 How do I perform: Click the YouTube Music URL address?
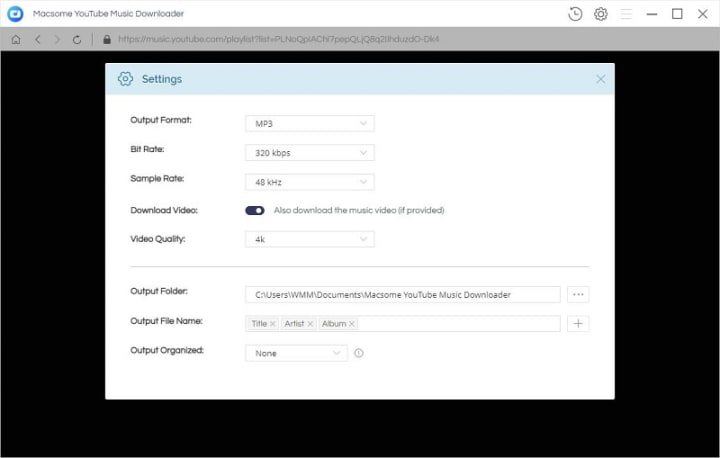[278, 40]
